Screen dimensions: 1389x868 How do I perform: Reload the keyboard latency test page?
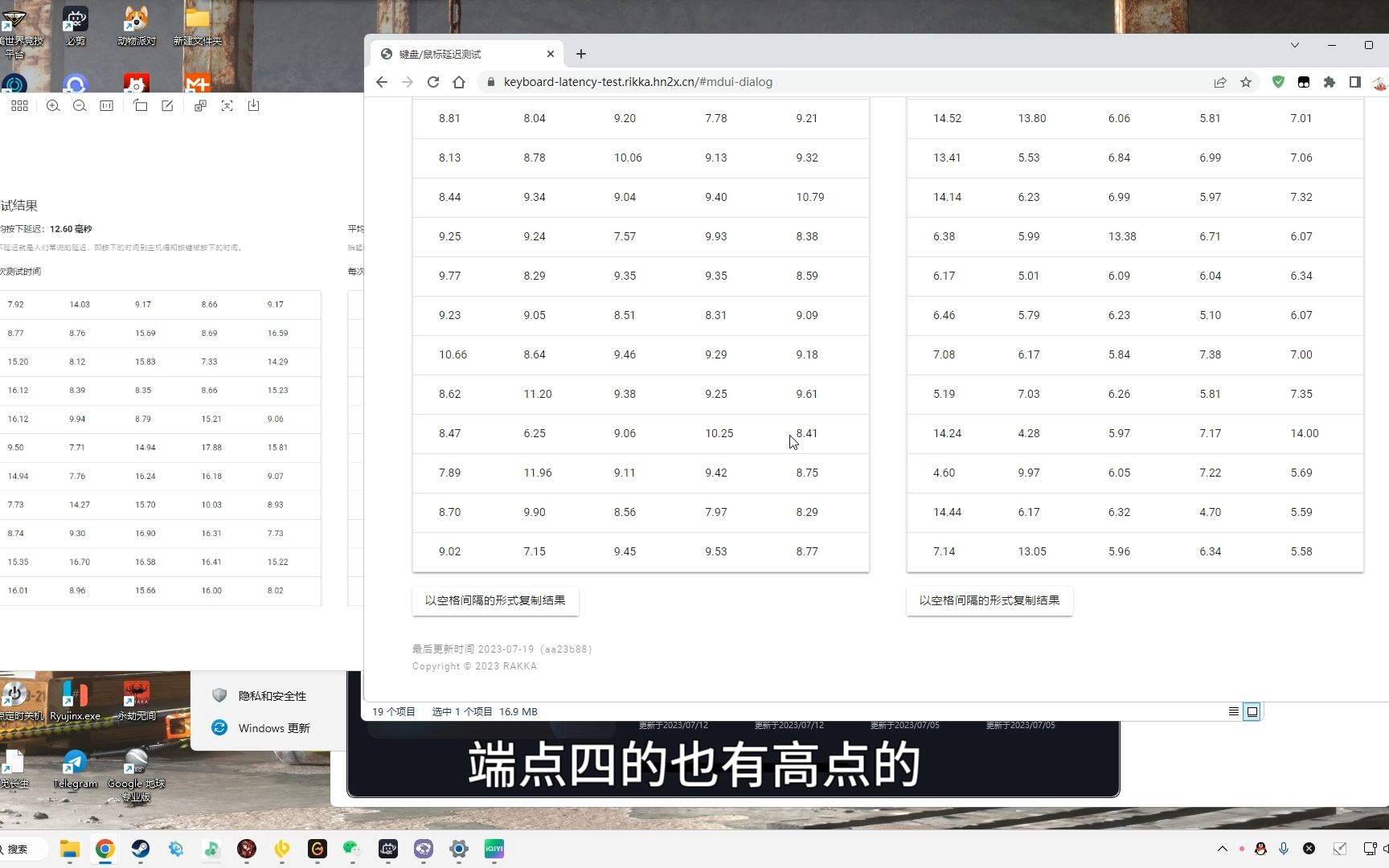coord(433,82)
